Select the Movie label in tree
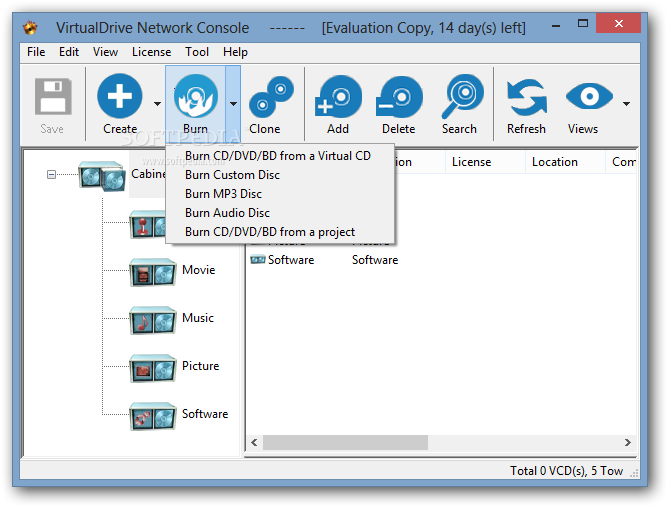668x507 pixels. coord(199,270)
